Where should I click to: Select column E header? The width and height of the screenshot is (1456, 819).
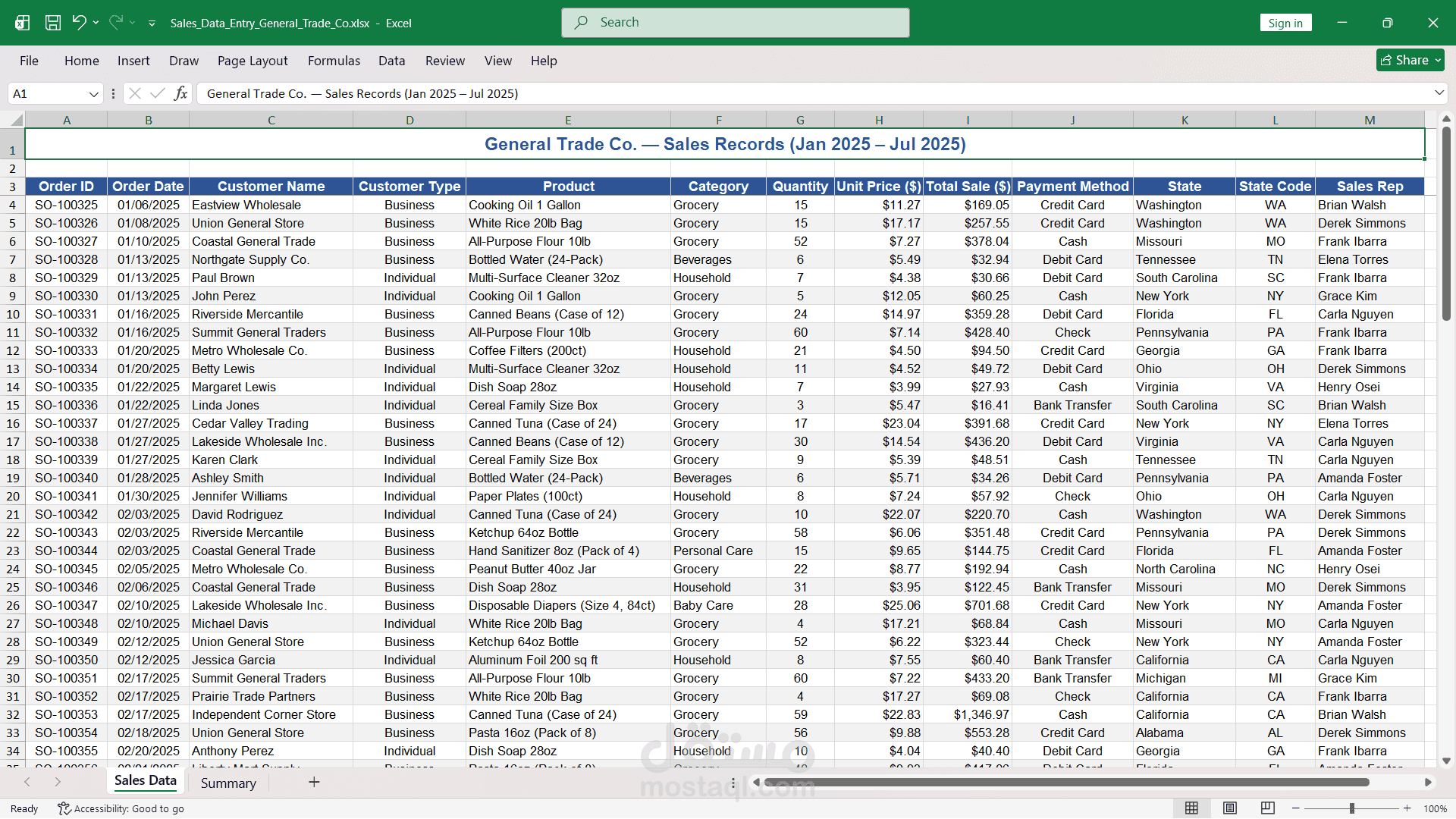click(568, 120)
